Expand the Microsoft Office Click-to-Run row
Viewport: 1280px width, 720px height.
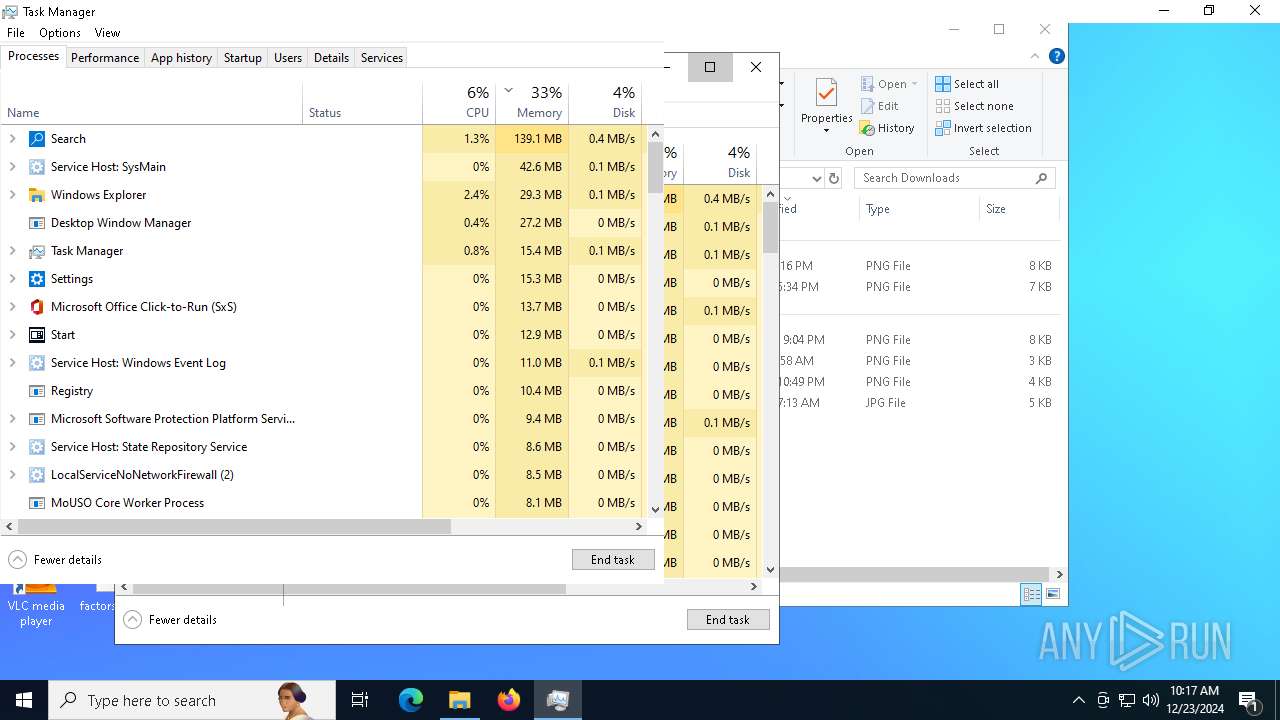(13, 307)
